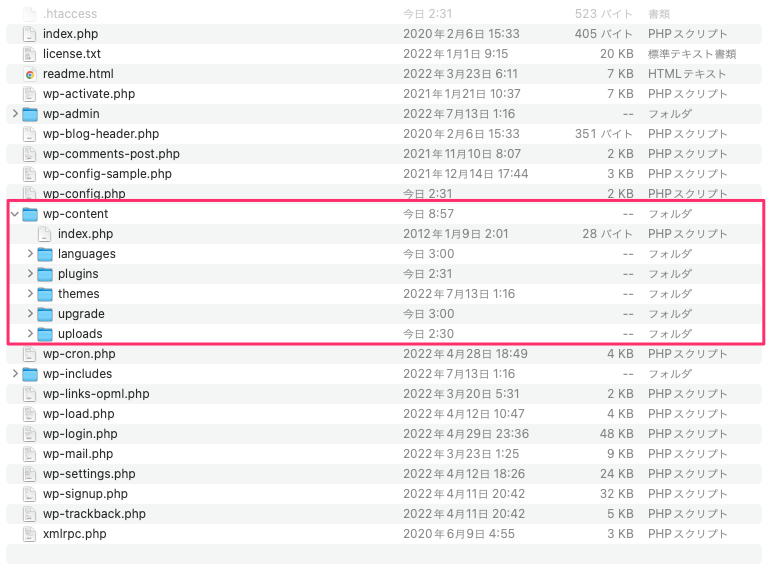
Task: Expand the uploads folder arrow
Action: [30, 334]
